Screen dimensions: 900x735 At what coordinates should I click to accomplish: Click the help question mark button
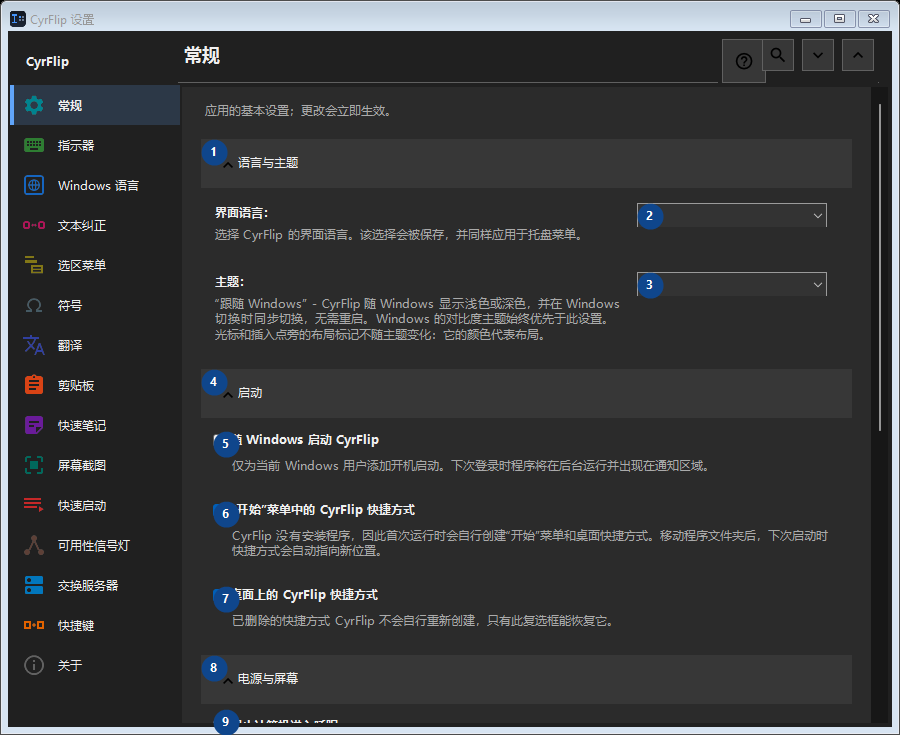point(743,61)
